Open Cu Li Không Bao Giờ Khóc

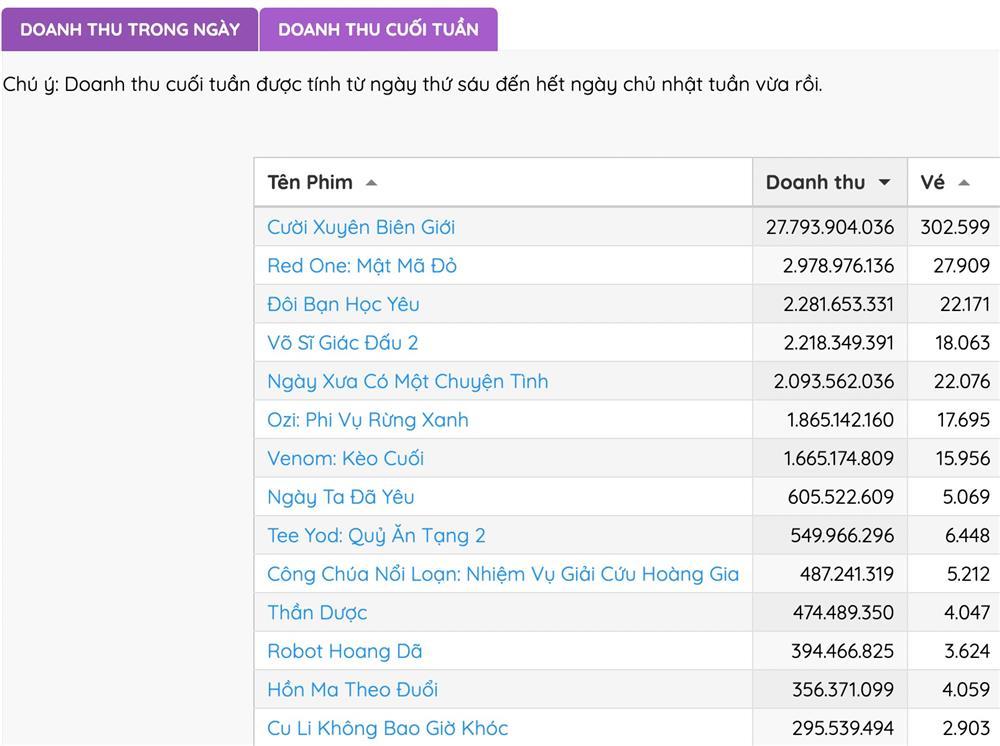(387, 728)
